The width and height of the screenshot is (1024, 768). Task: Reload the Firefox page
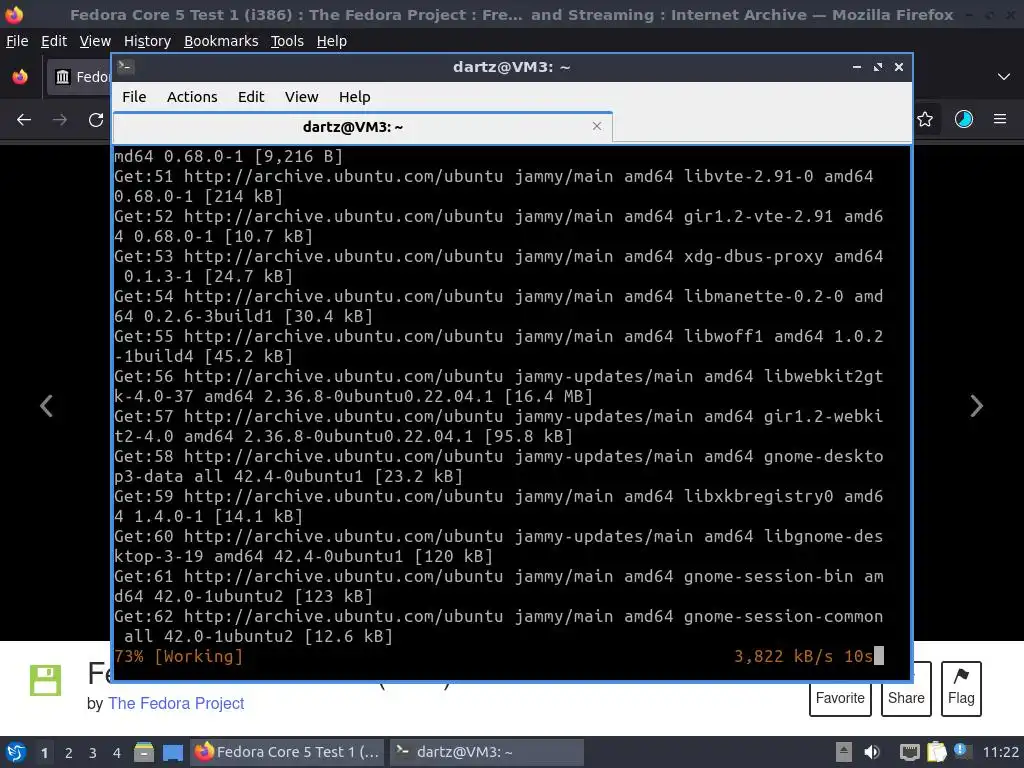click(96, 120)
